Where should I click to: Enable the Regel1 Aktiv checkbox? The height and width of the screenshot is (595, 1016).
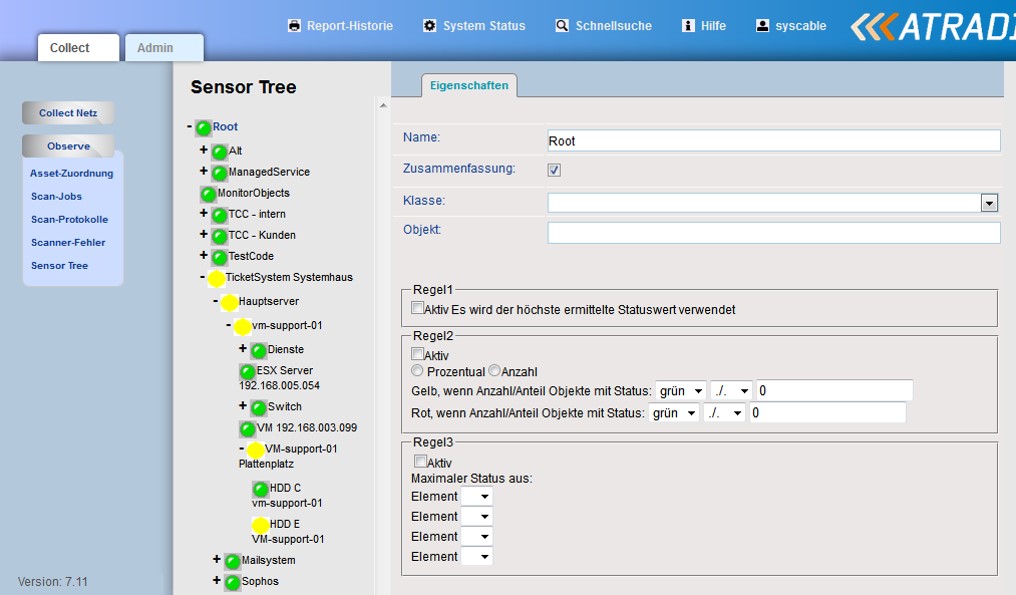pos(417,309)
